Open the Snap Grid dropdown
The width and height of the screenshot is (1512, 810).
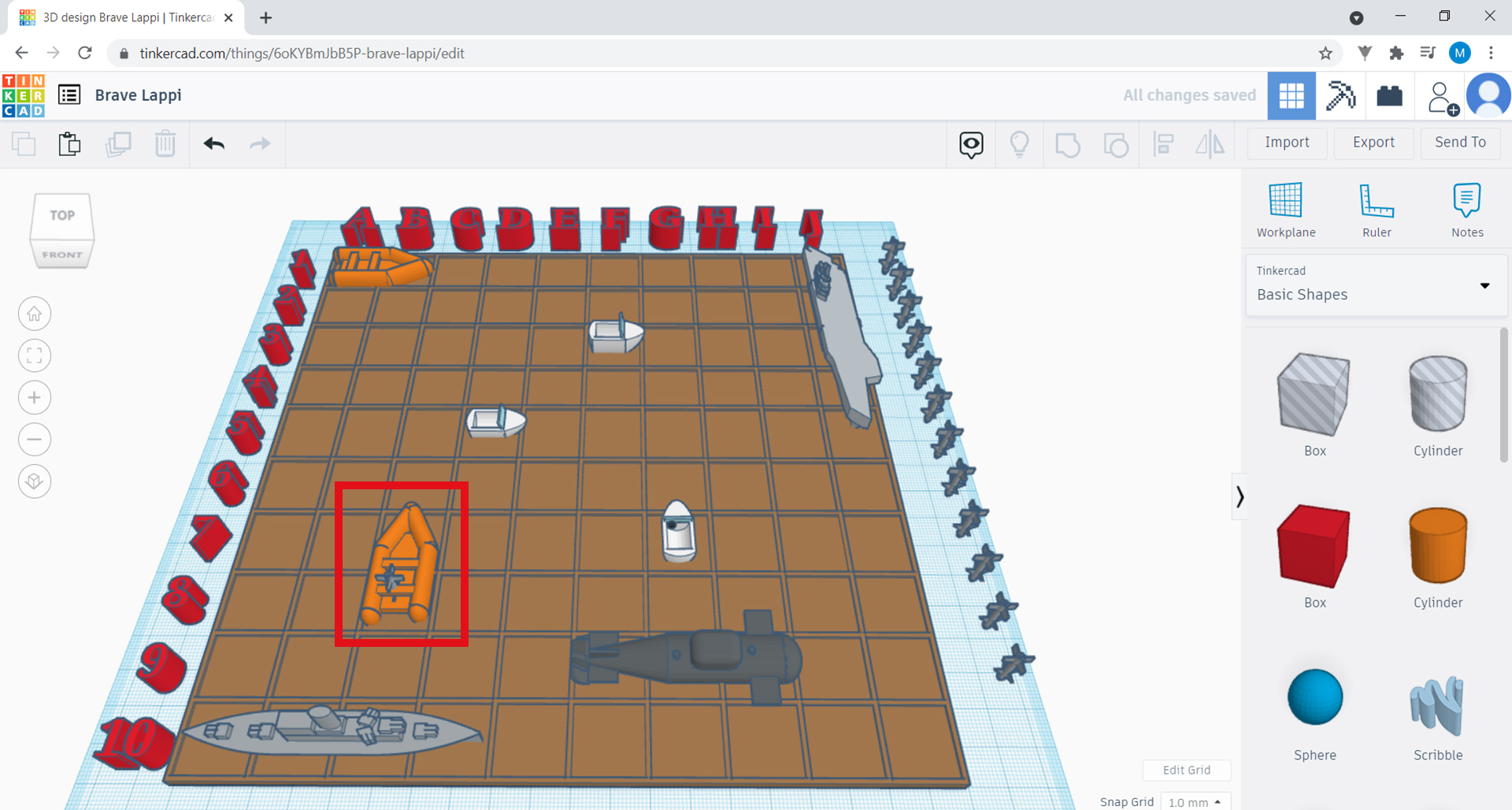(x=1195, y=802)
